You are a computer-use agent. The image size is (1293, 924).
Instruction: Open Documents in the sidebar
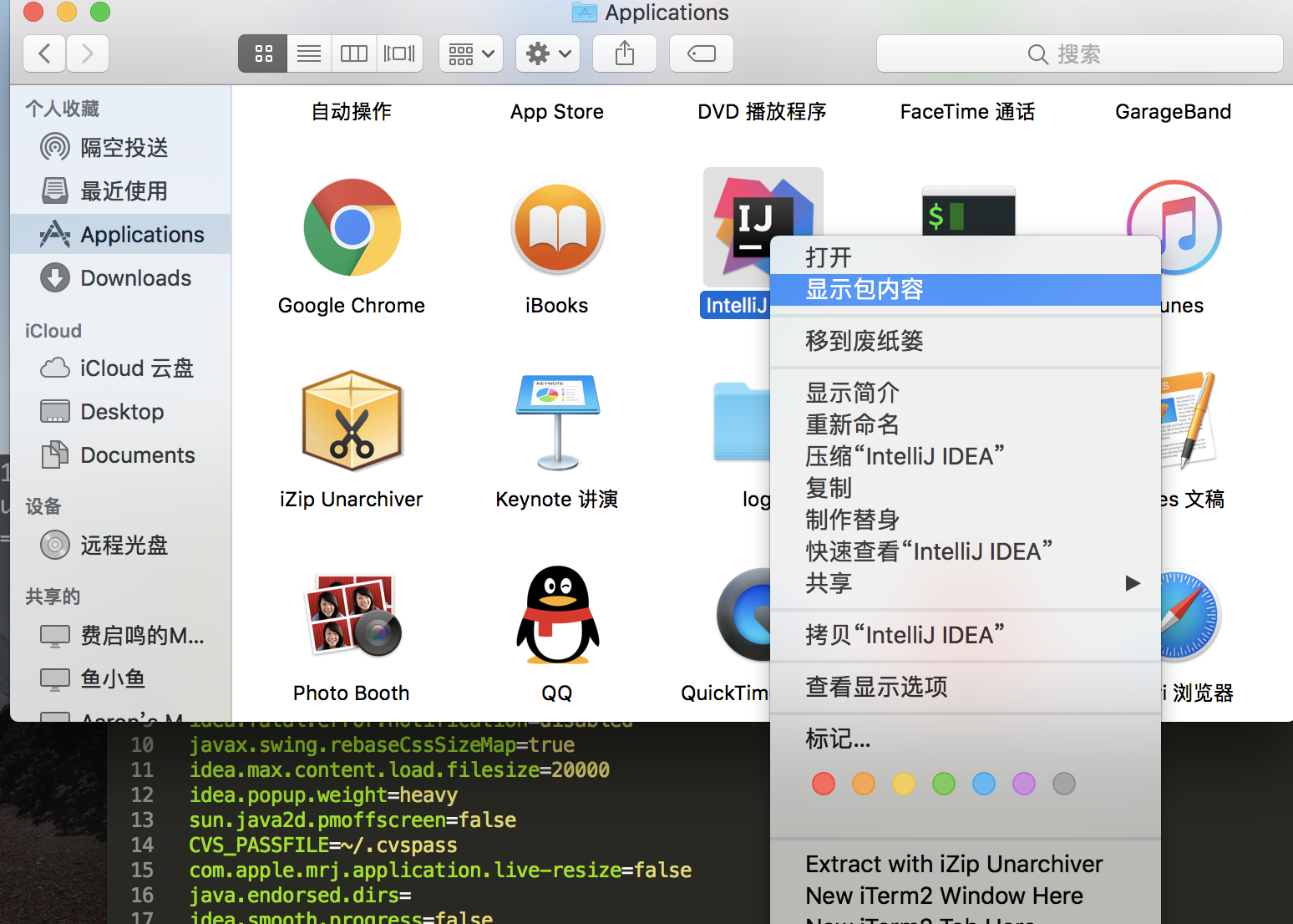120,455
